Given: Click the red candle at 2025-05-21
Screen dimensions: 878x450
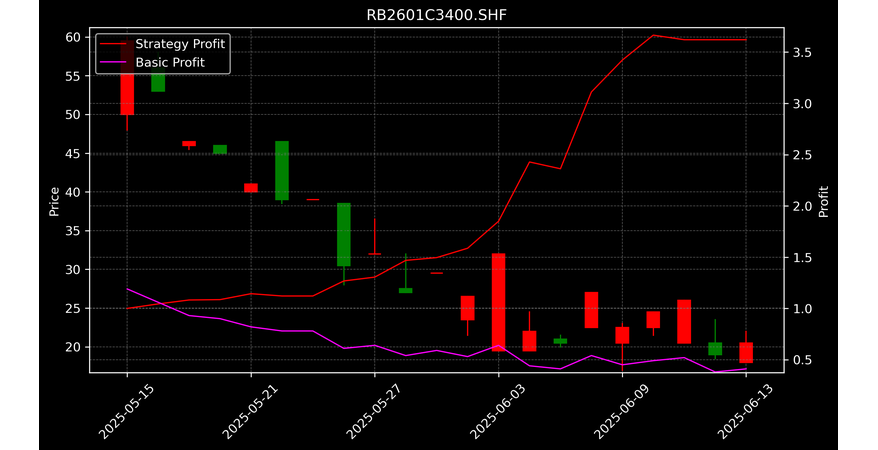Looking at the screenshot, I should [x=251, y=188].
